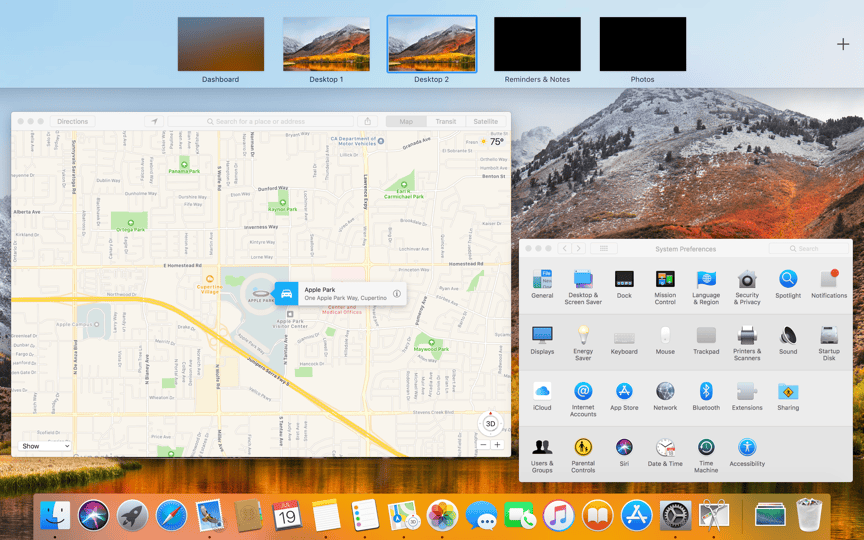The height and width of the screenshot is (540, 864).
Task: Open Trackpad preferences pane
Action: (x=706, y=340)
